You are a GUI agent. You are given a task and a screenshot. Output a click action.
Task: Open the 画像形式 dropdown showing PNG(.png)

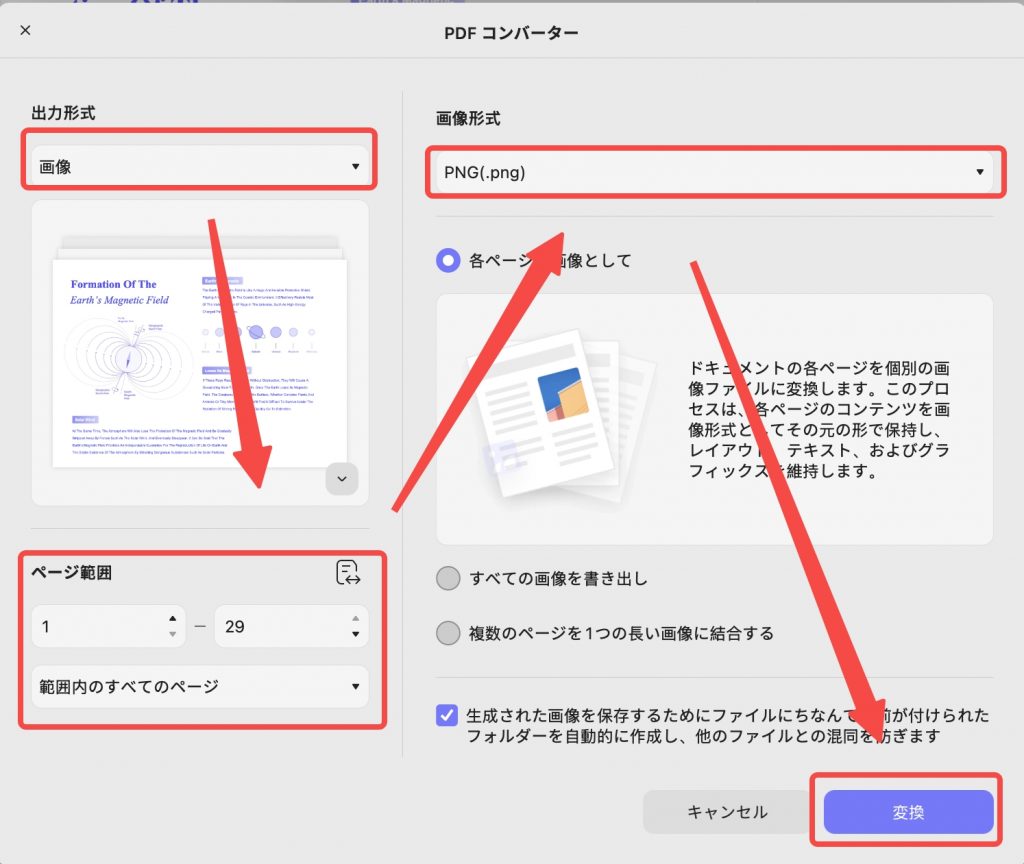point(714,172)
